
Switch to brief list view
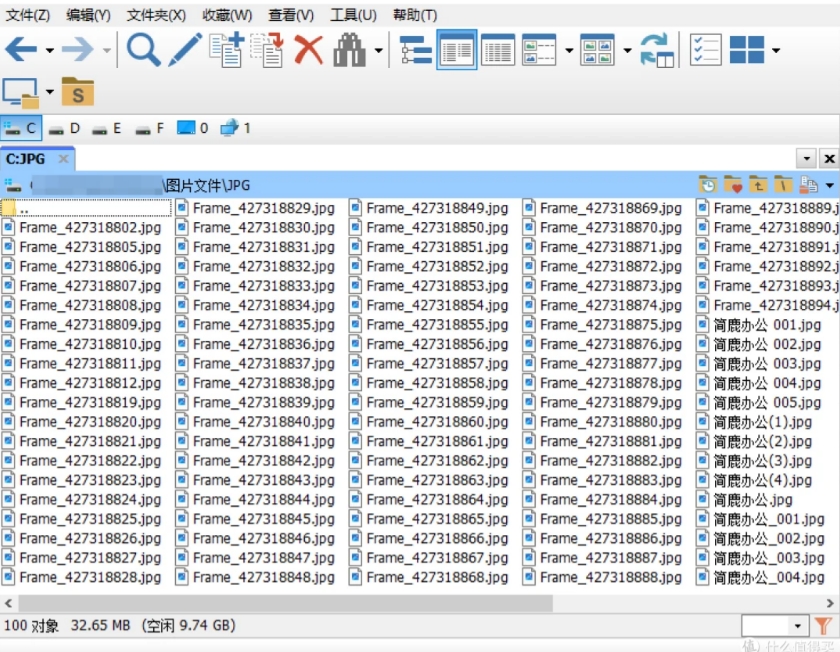tap(456, 50)
